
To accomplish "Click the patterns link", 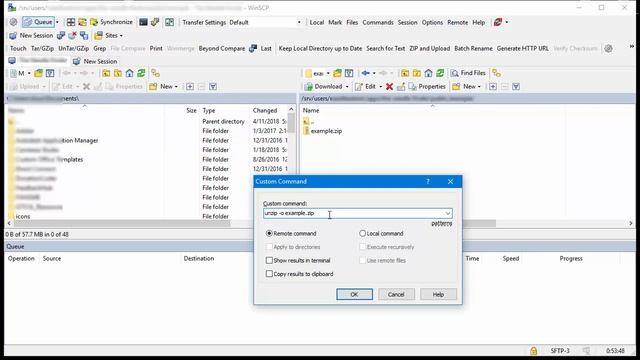I will pos(442,224).
